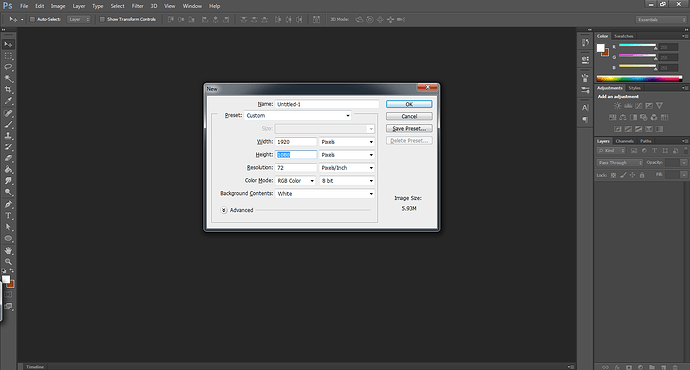Open the History panel icon

point(585,43)
